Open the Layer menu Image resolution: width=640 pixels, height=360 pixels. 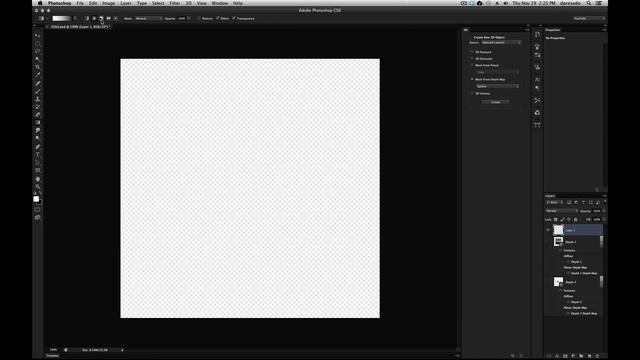point(126,3)
